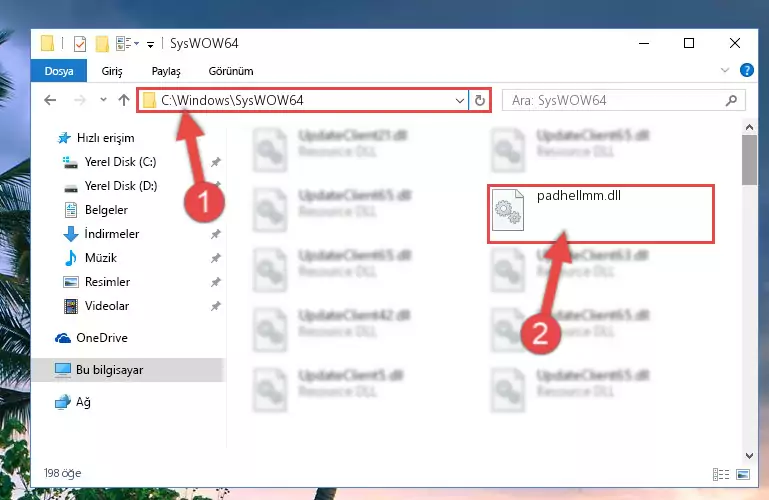Open Help with the question mark icon
Viewport: 769px width, 500px height.
746,71
